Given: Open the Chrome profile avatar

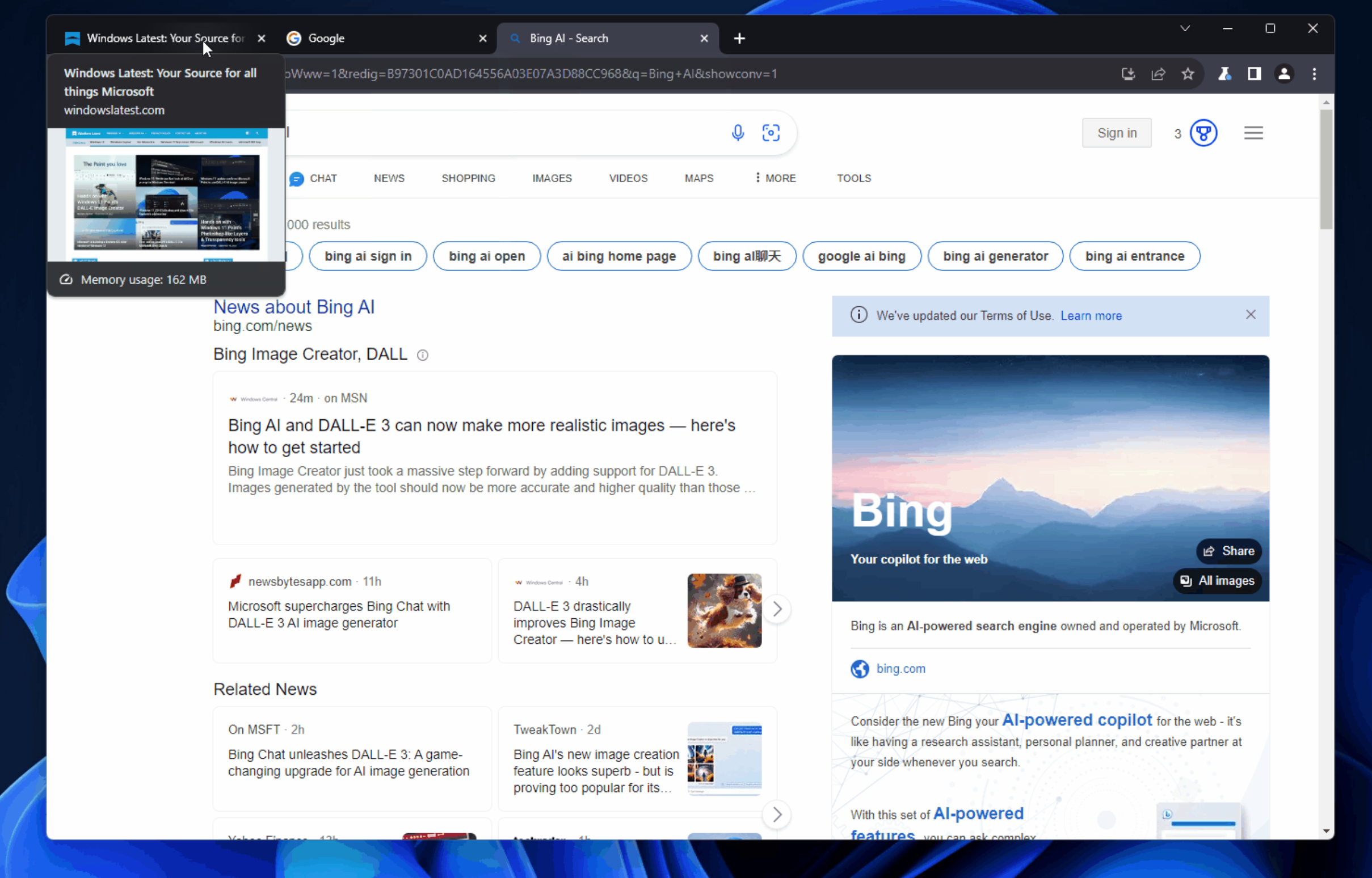Looking at the screenshot, I should [1283, 74].
